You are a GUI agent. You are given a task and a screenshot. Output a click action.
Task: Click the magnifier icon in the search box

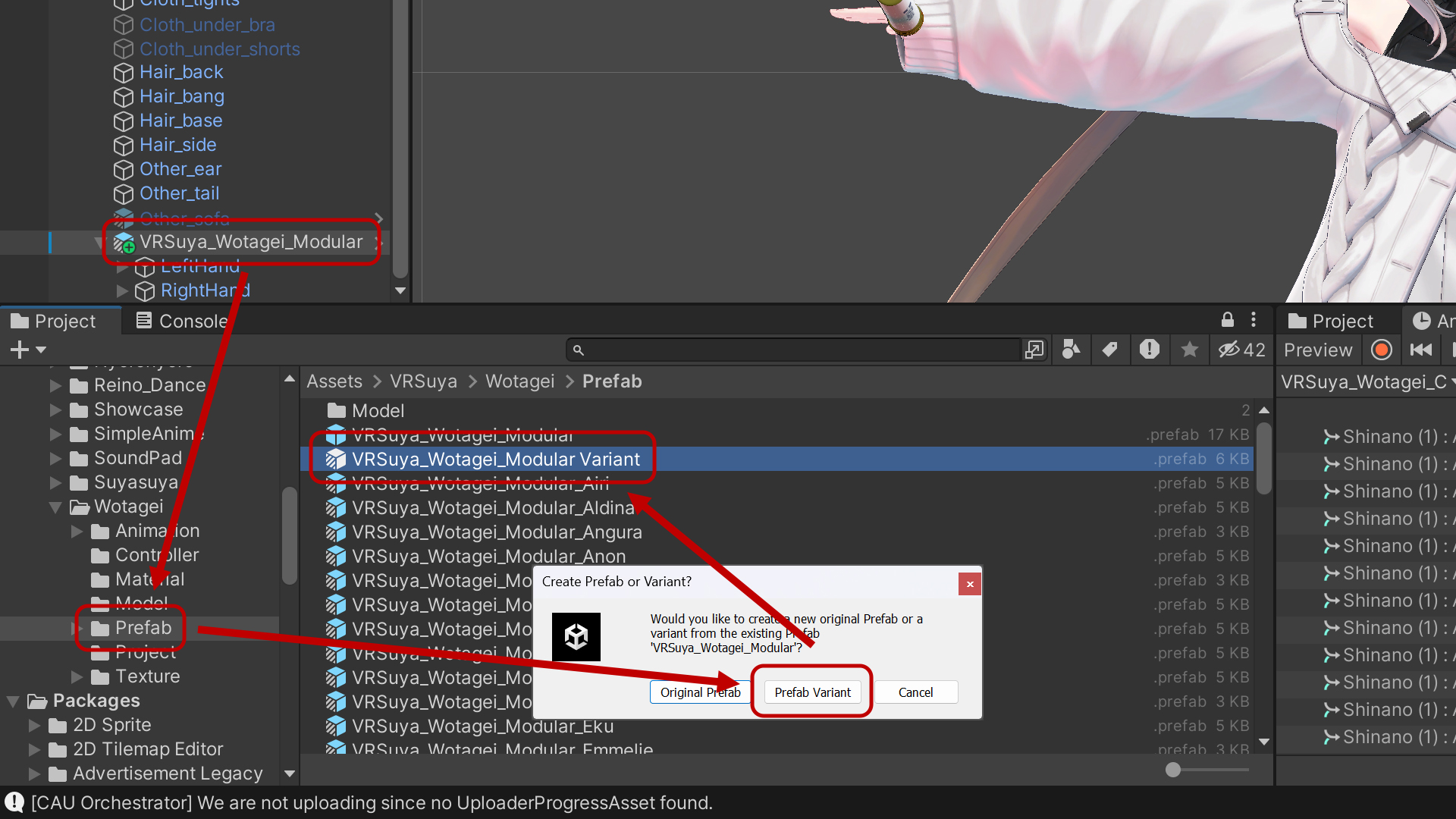pyautogui.click(x=579, y=350)
